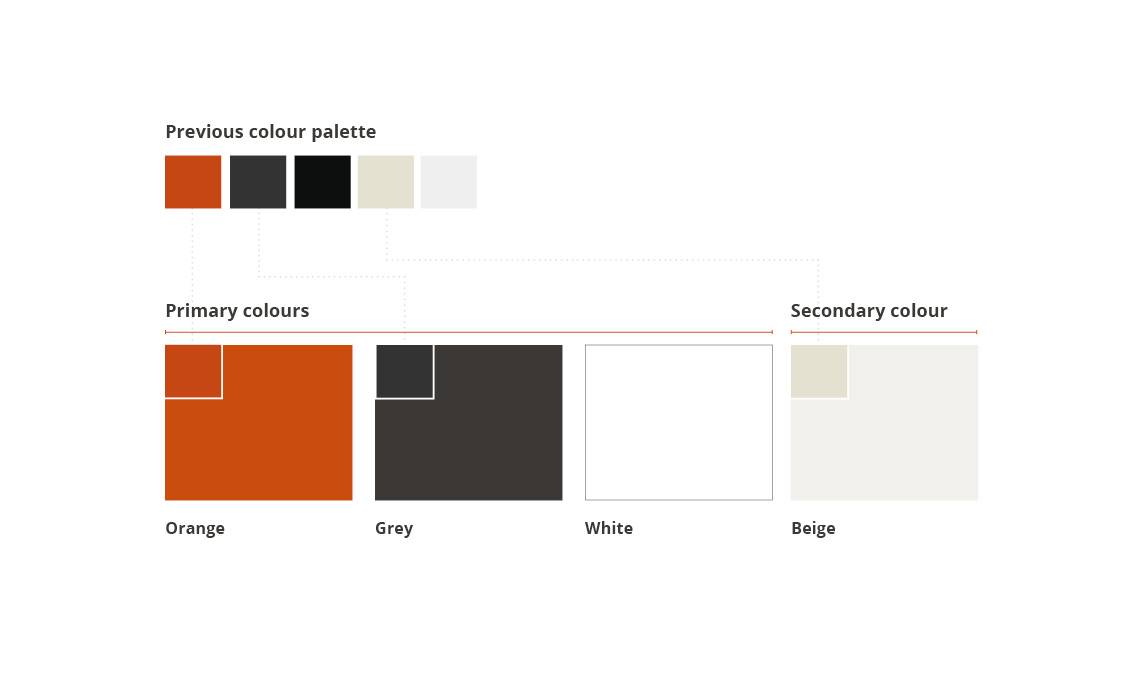Viewport: 1123px width, 680px height.
Task: Click the 'Orange' label text
Action: click(195, 529)
